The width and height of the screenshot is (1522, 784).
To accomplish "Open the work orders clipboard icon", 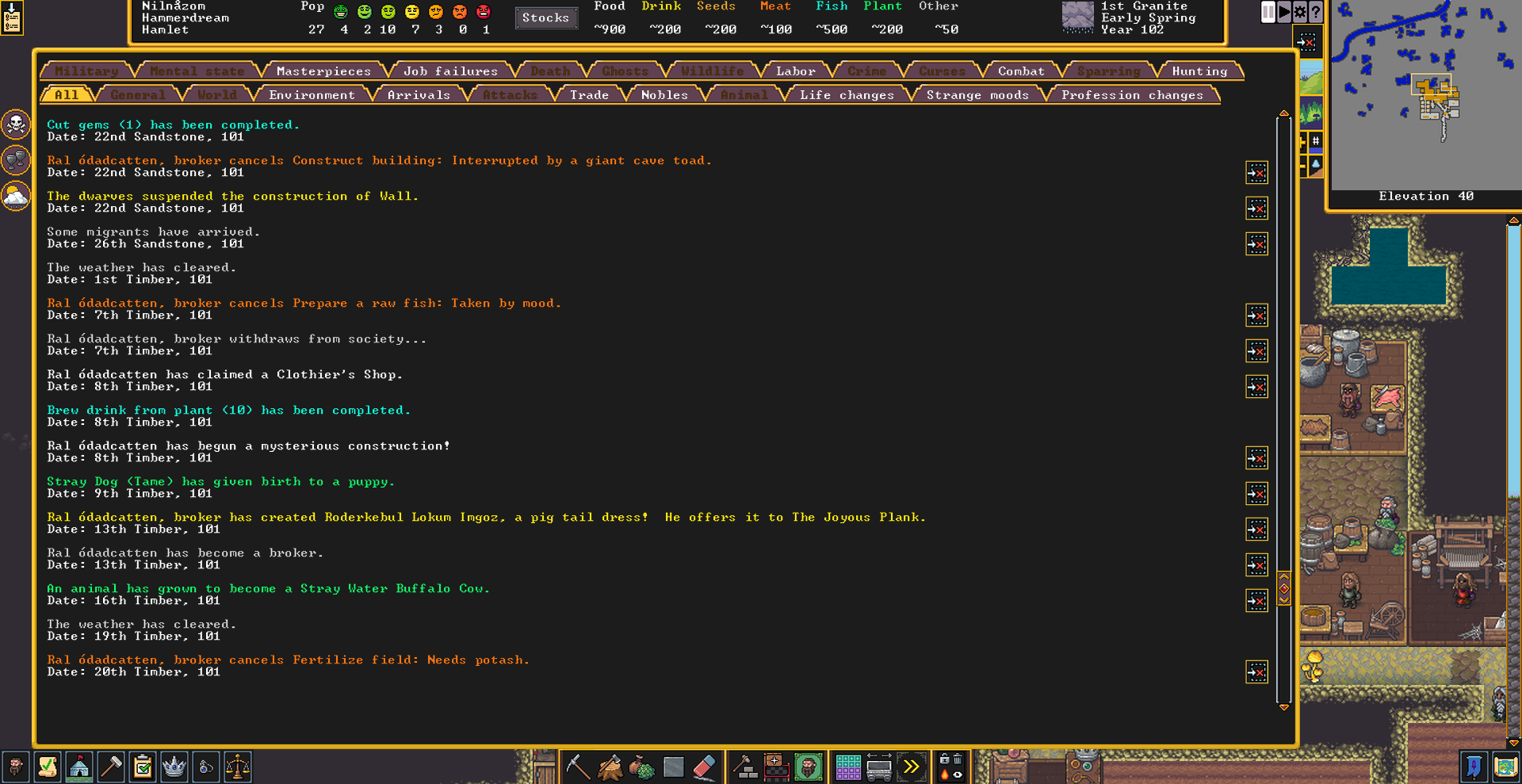I will [142, 767].
